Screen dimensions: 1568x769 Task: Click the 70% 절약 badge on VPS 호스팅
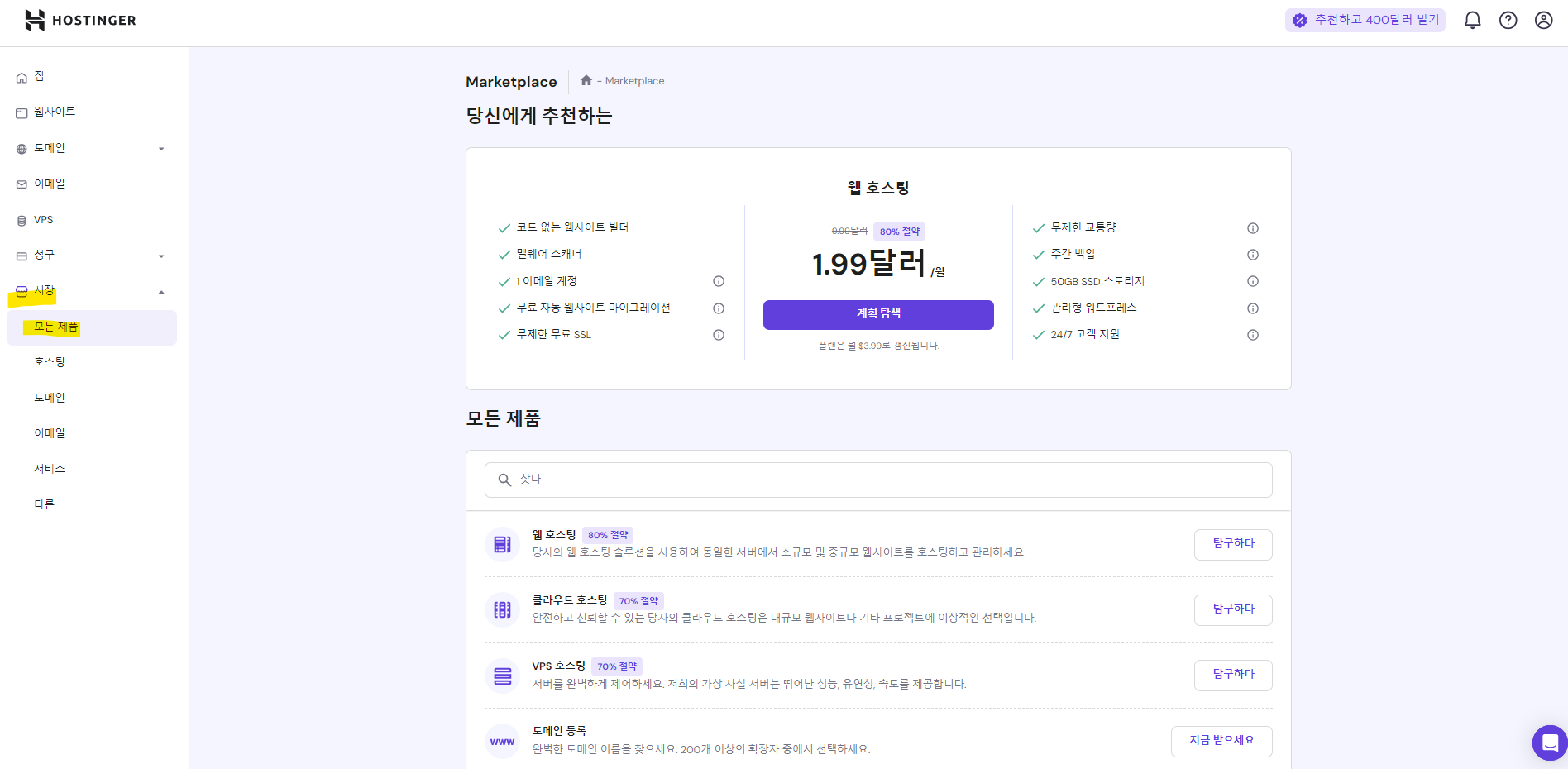(x=617, y=666)
